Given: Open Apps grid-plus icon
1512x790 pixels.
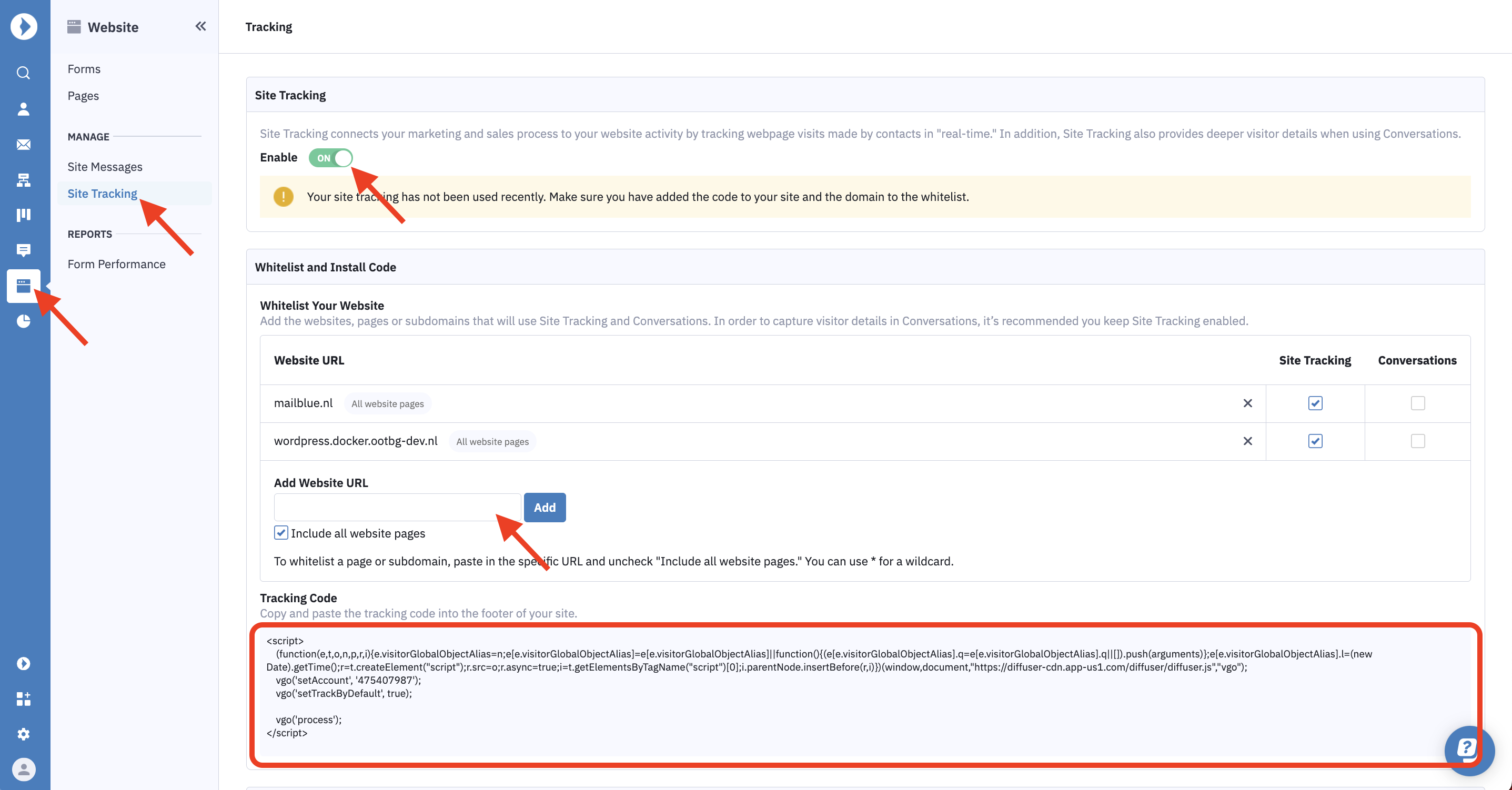Looking at the screenshot, I should [x=24, y=698].
